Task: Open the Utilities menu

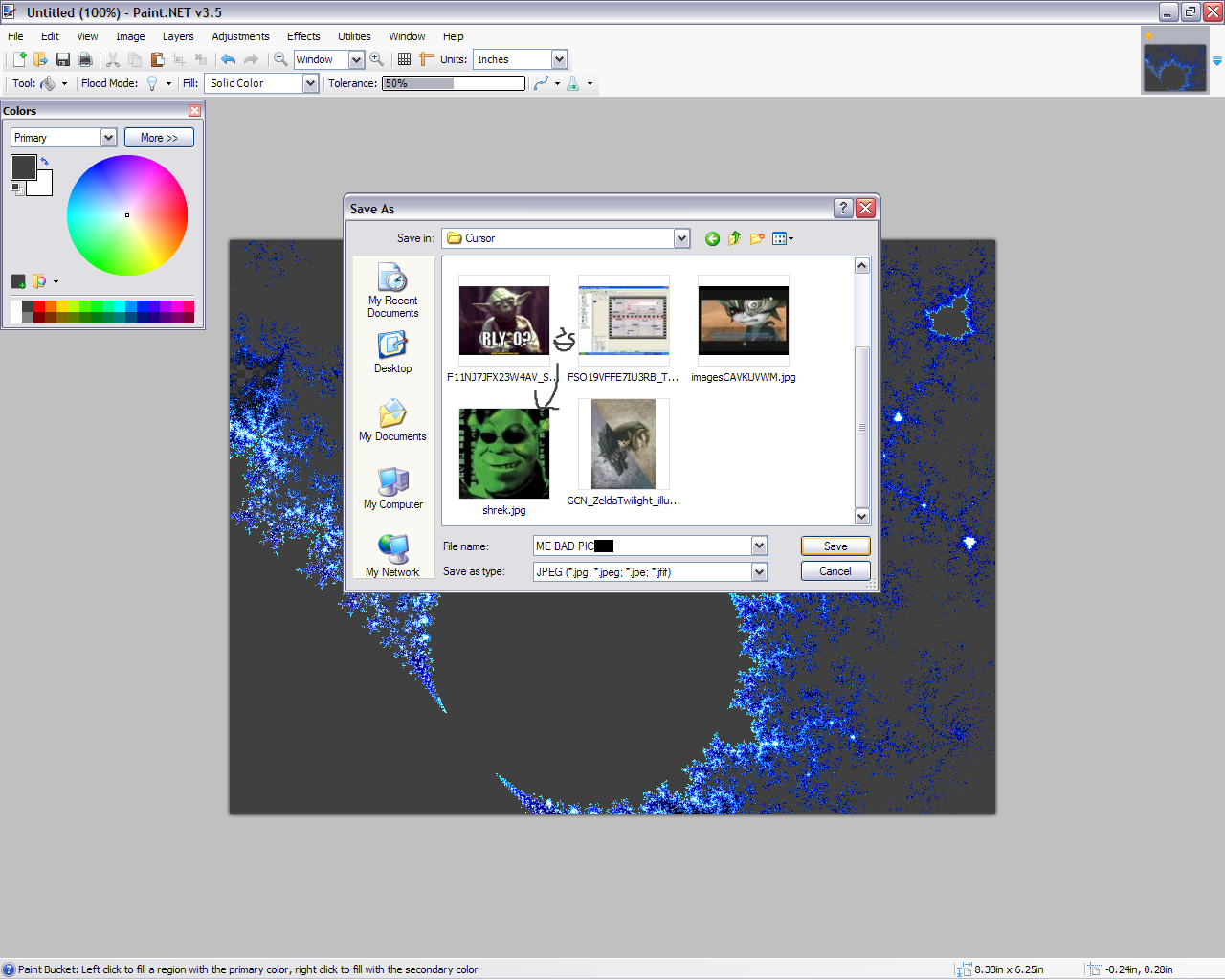Action: (354, 36)
